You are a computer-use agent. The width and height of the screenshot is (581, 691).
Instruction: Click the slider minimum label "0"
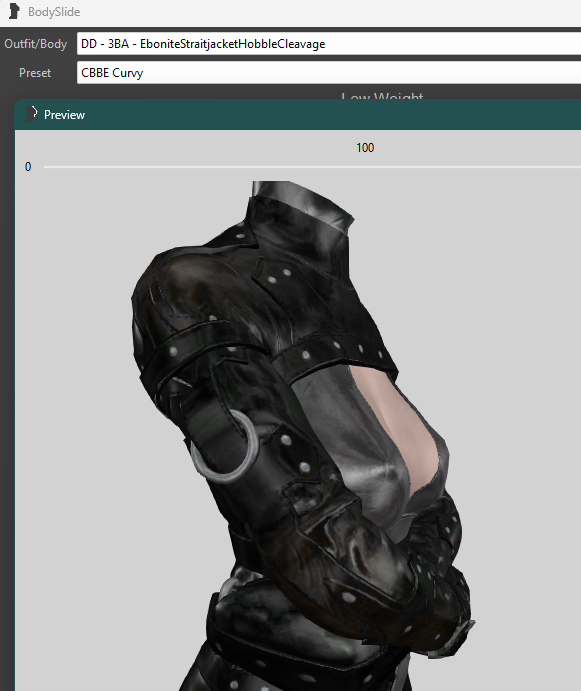(28, 167)
